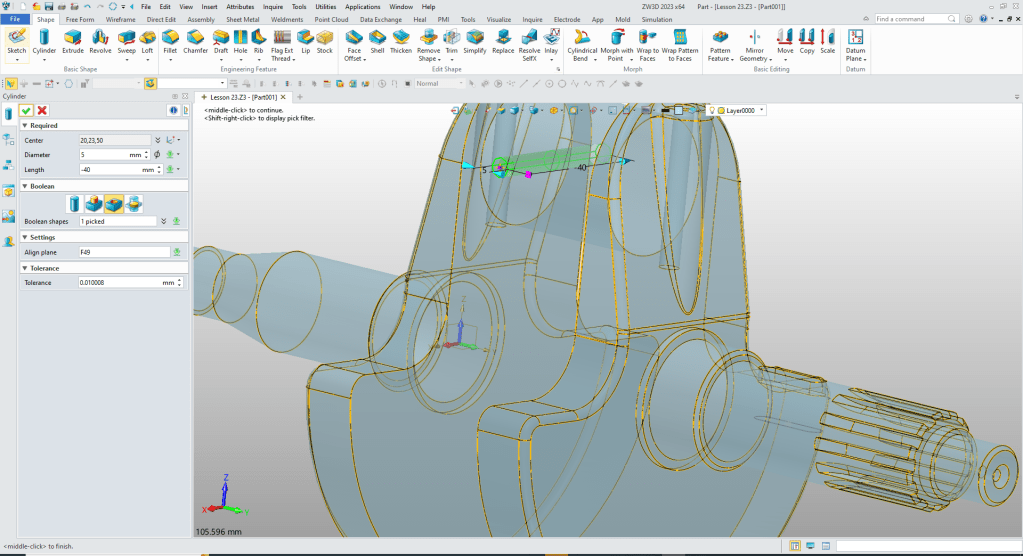Select the Base boolean option
The image size is (1023, 556).
(75, 204)
